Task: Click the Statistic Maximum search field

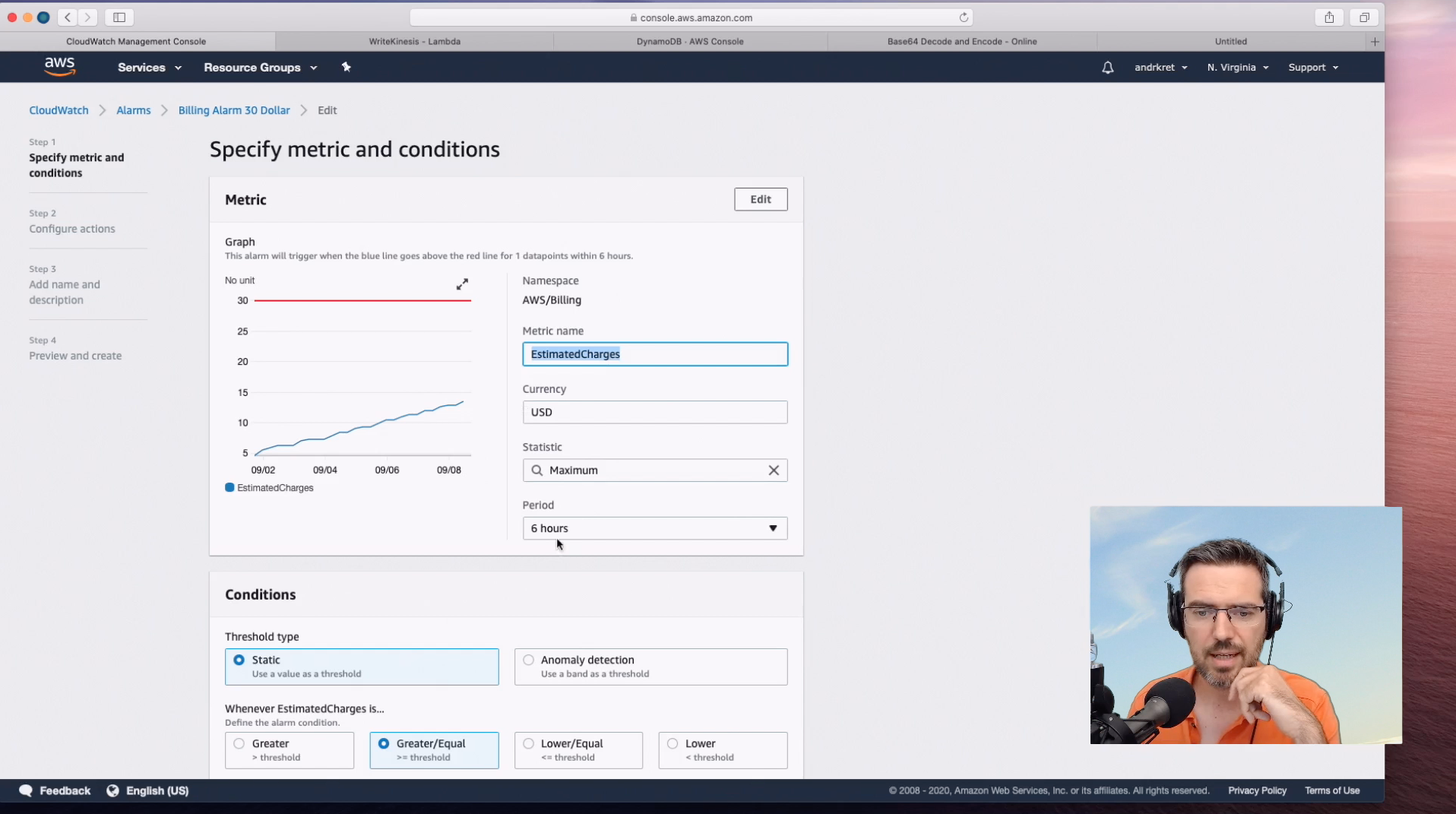Action: pyautogui.click(x=655, y=470)
